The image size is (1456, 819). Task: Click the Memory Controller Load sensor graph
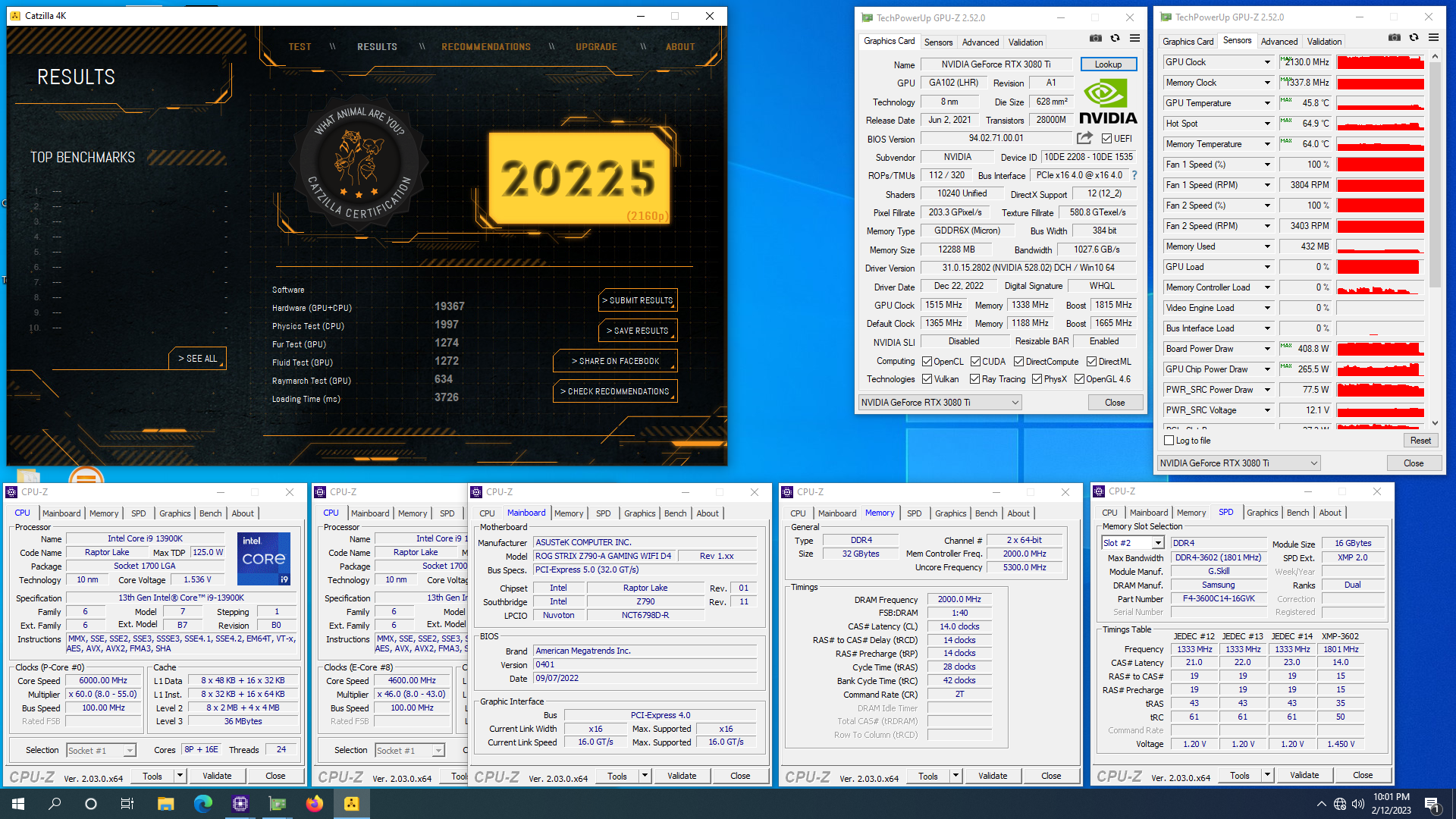tap(1380, 287)
